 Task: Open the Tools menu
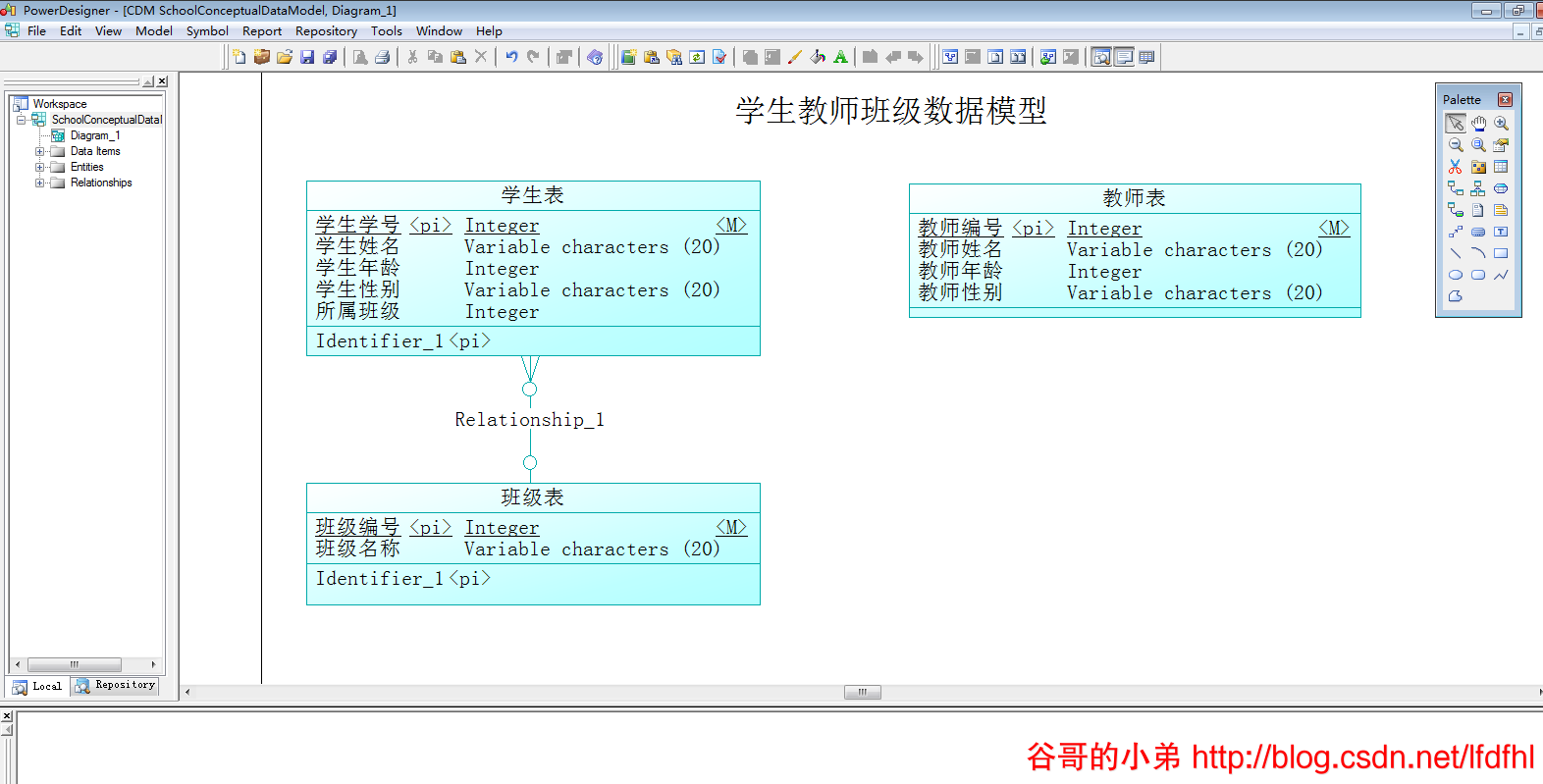pyautogui.click(x=387, y=30)
